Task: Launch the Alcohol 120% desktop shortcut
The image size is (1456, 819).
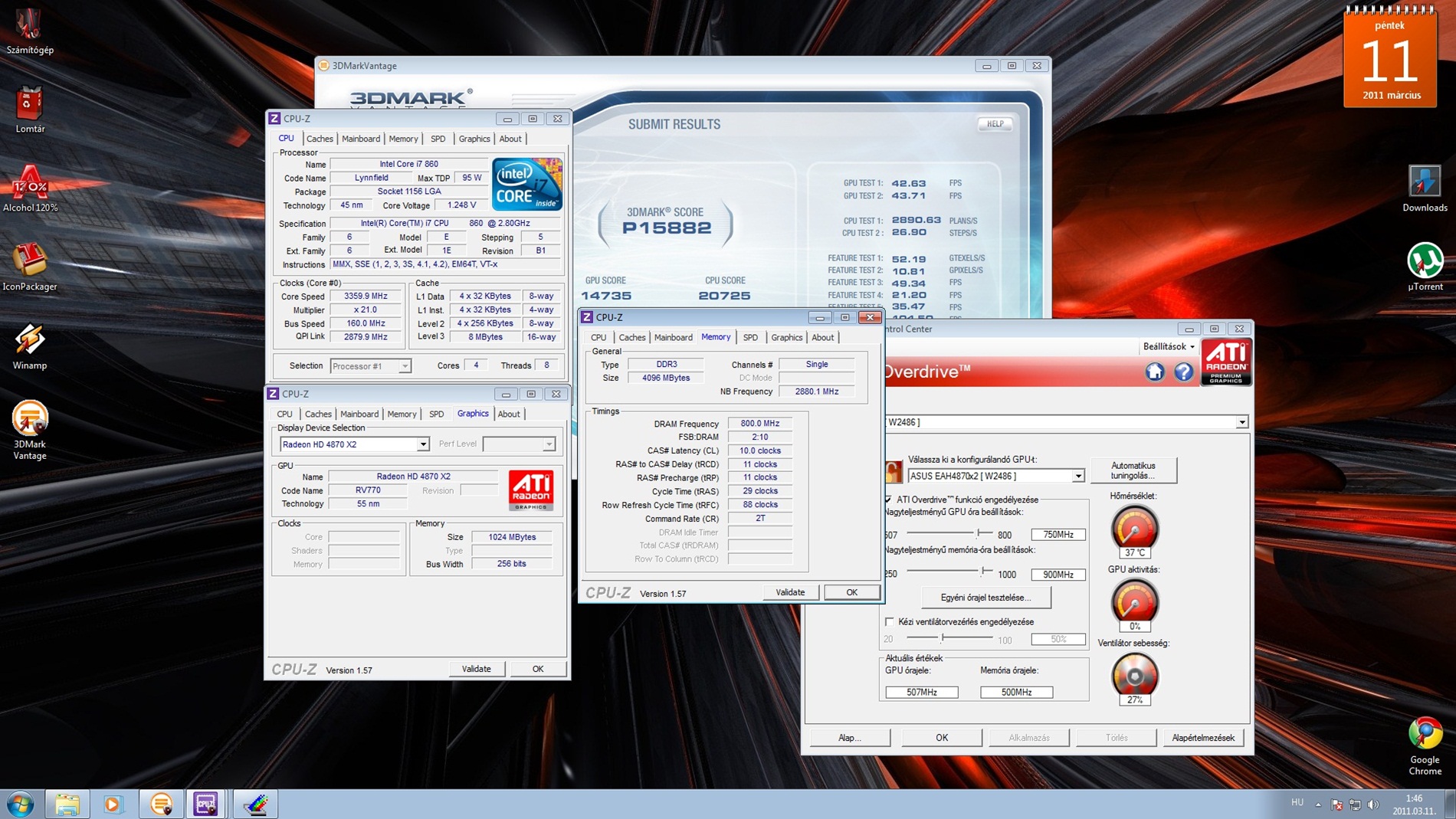Action: pos(30,188)
